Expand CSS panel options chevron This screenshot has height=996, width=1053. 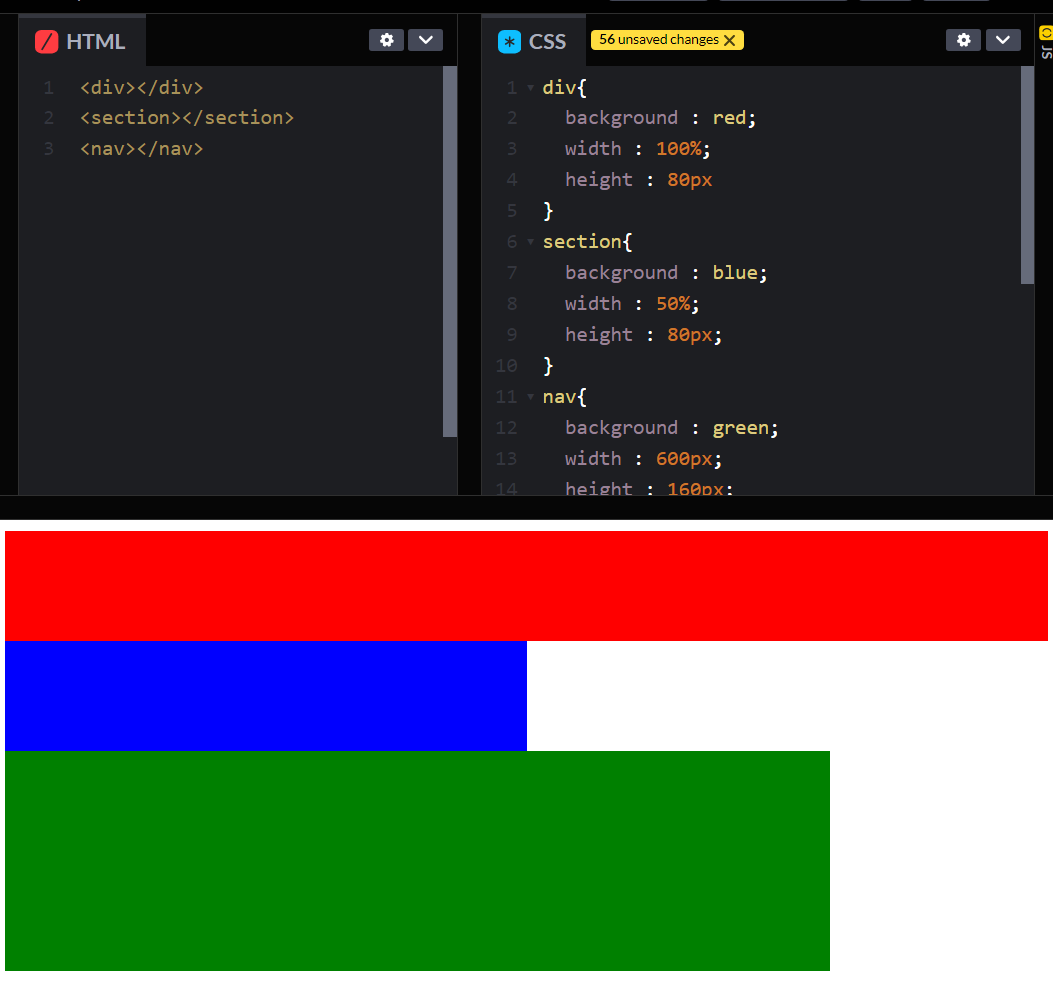[1003, 40]
